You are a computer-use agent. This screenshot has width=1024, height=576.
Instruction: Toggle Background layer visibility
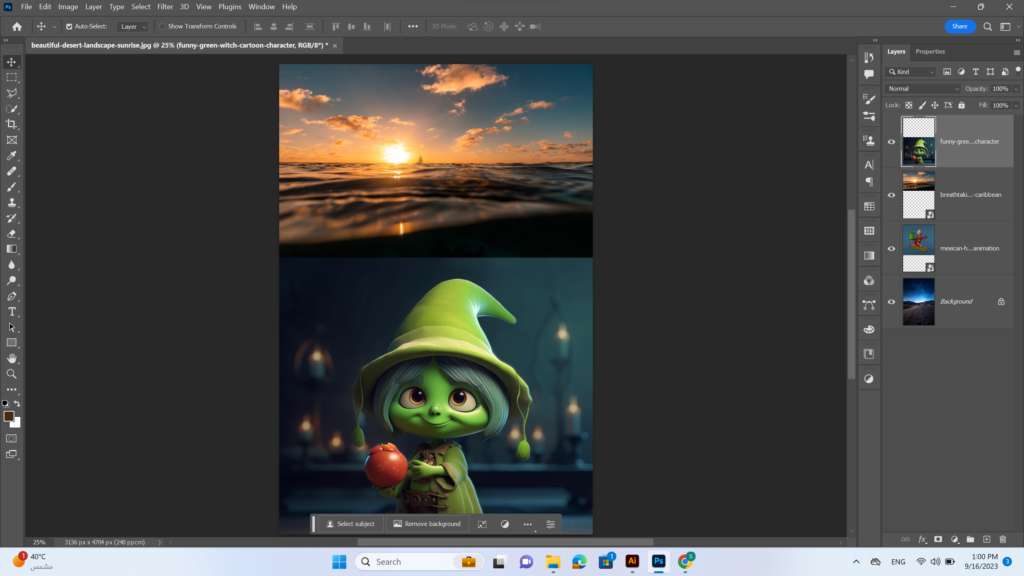pos(891,302)
